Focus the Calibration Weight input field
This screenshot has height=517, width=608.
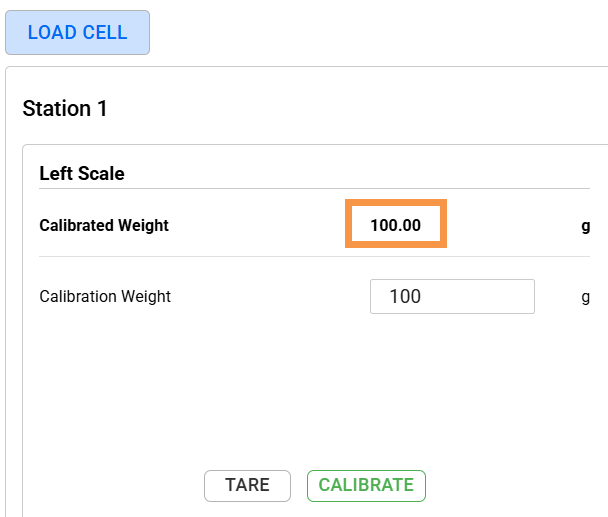pyautogui.click(x=452, y=297)
